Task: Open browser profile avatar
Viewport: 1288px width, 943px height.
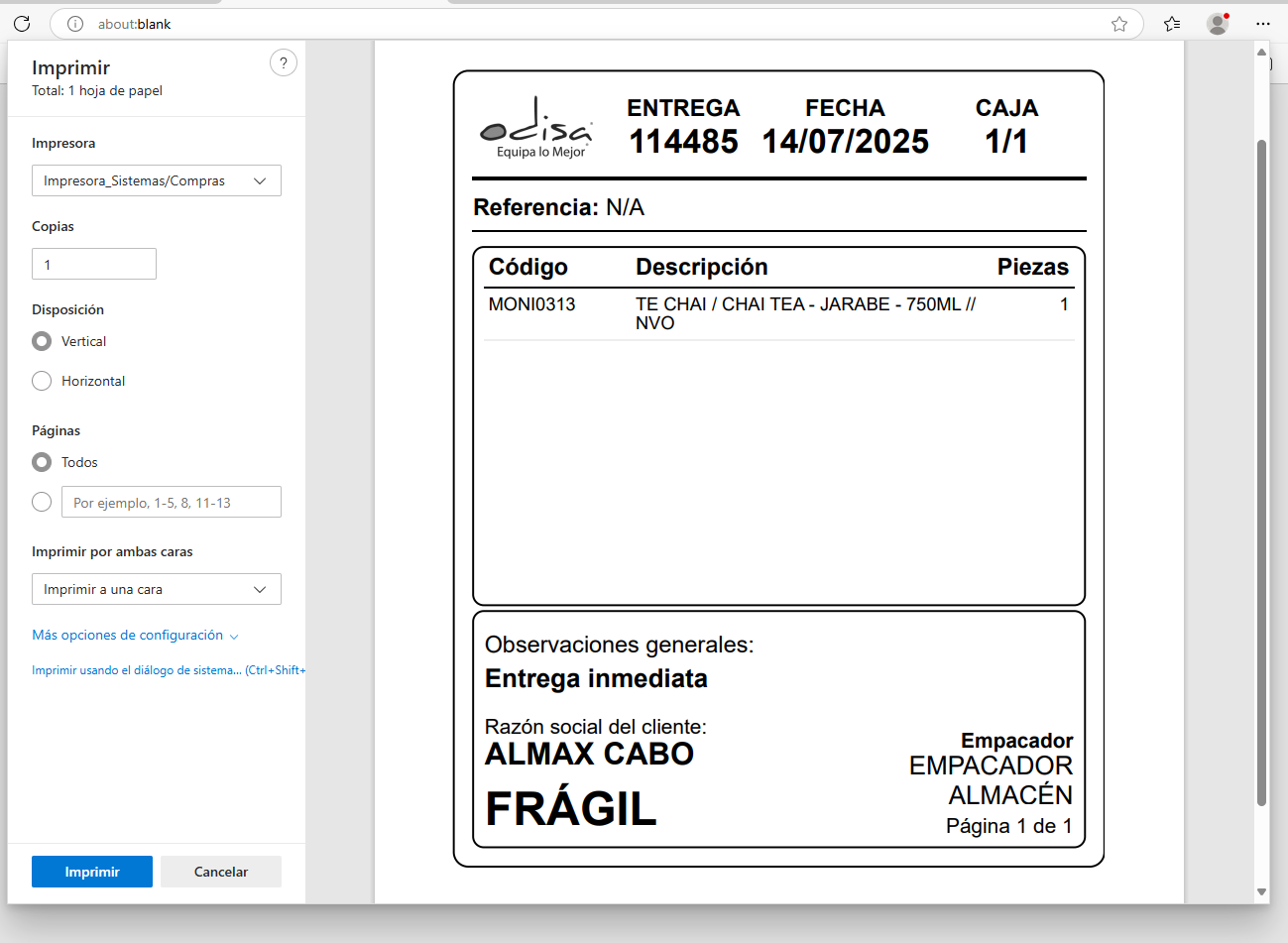Action: [1218, 24]
